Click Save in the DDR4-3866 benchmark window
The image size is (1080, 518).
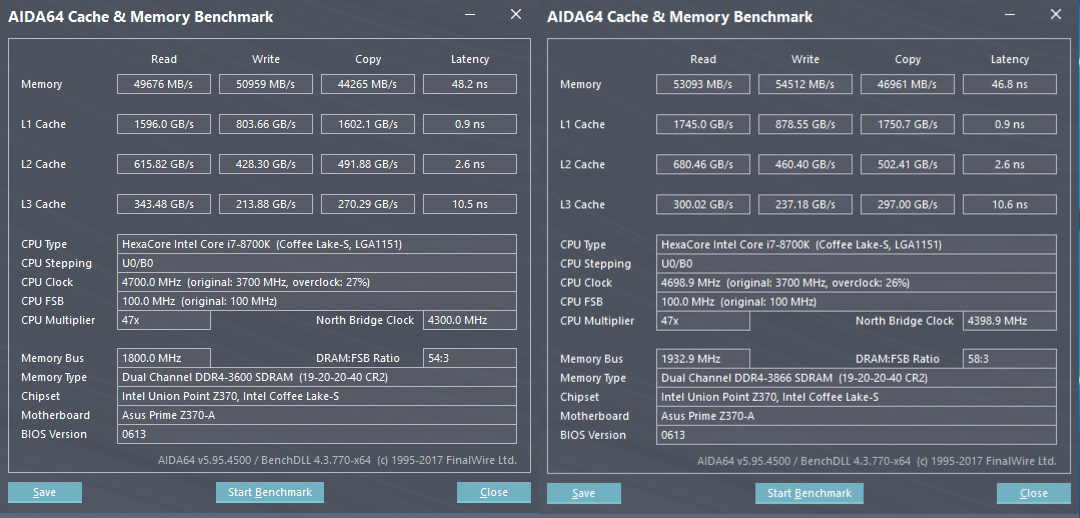pyautogui.click(x=584, y=493)
